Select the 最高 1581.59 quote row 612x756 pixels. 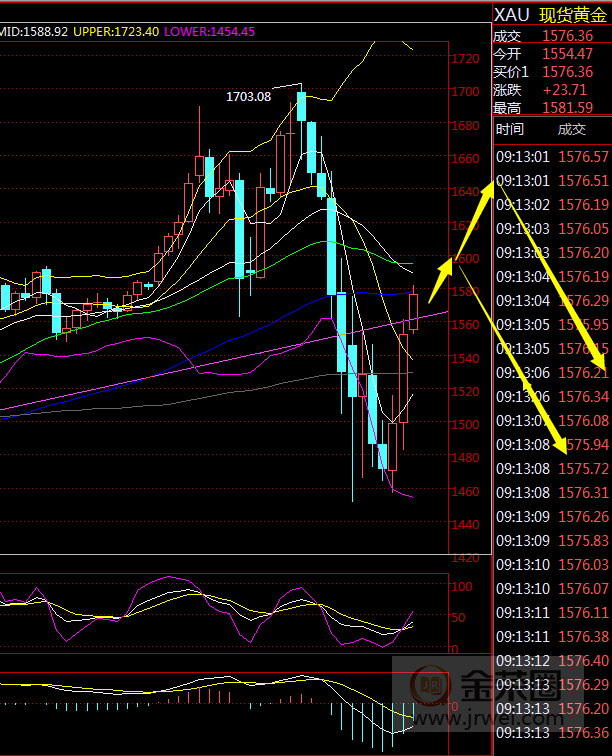pyautogui.click(x=551, y=107)
